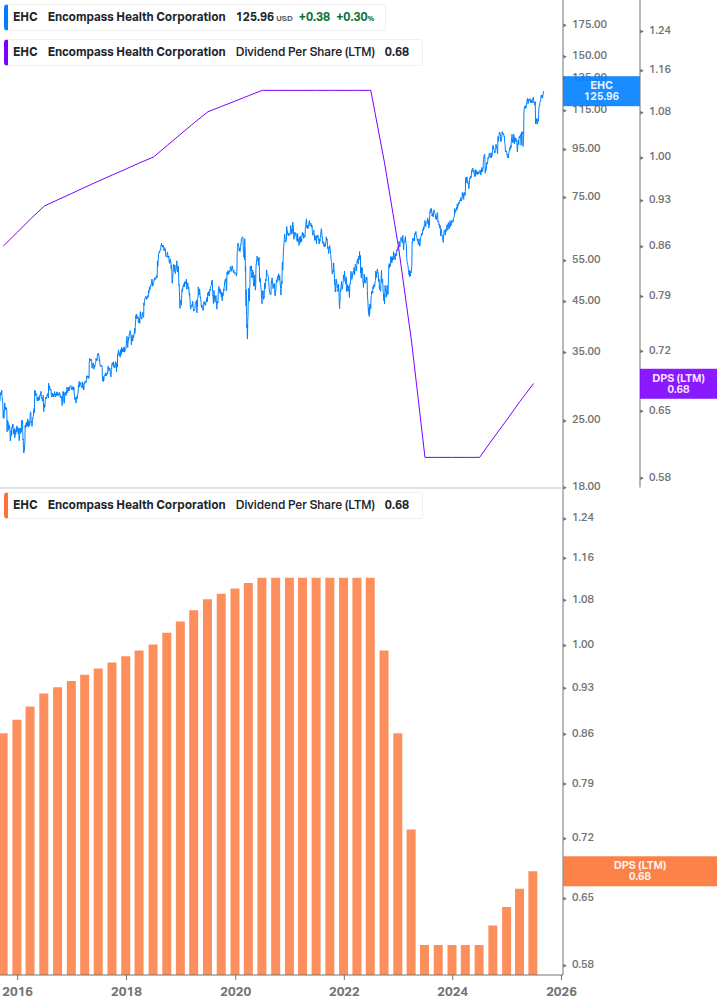Screen dimensions: 717x1005
Task: Click the 175.00 price axis label
Action: (589, 24)
